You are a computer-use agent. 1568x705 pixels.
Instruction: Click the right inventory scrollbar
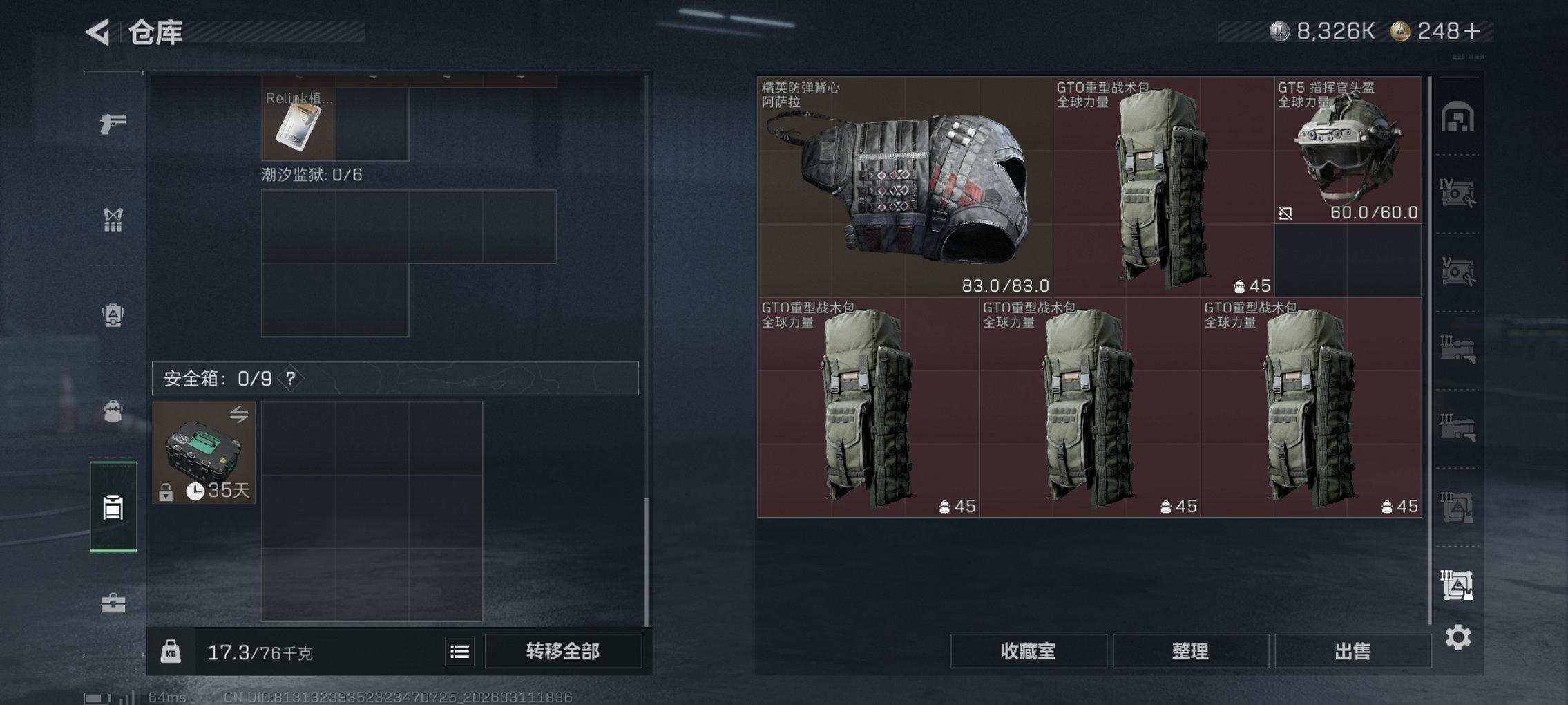coord(1429,350)
